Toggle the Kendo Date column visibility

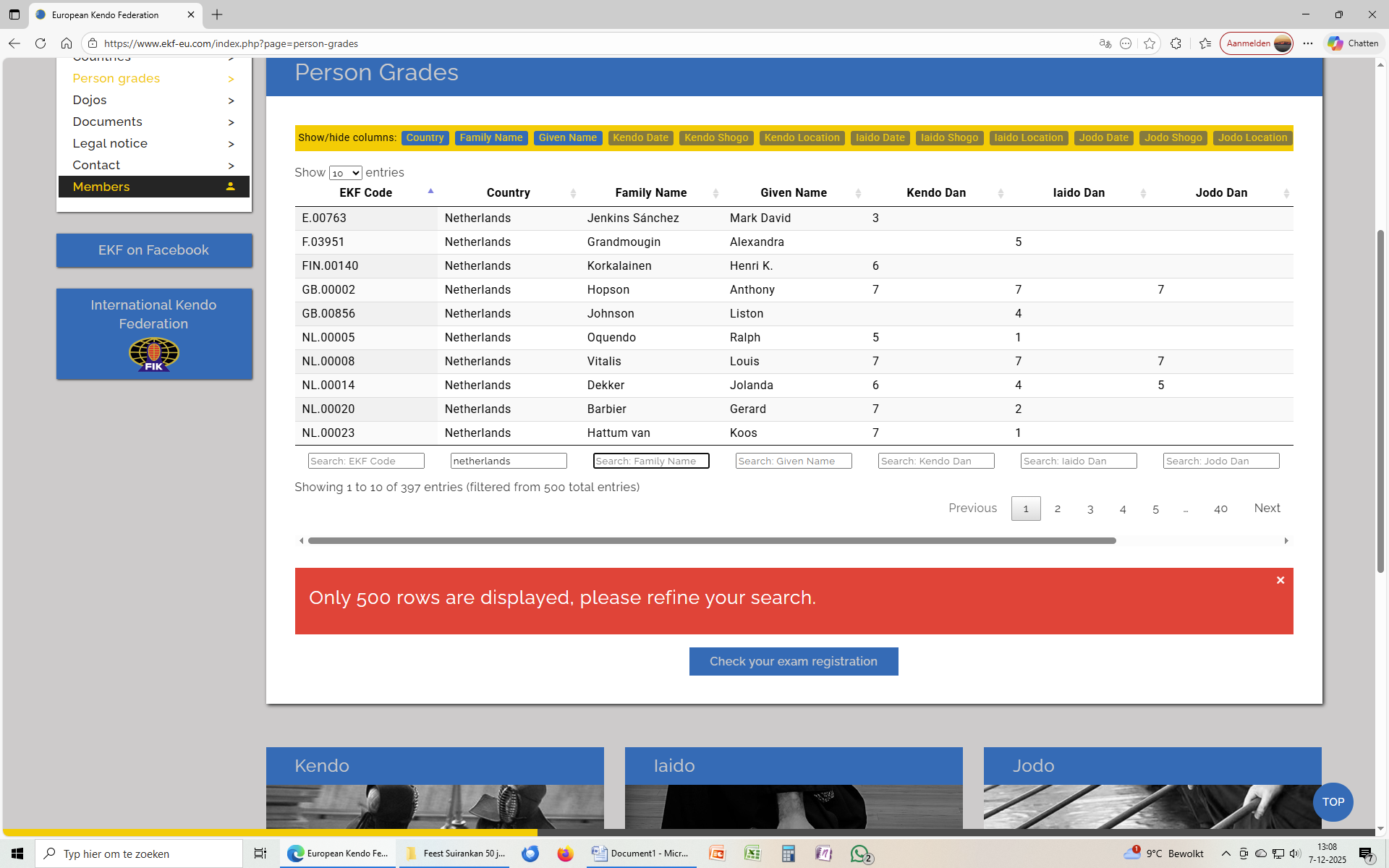pos(640,137)
